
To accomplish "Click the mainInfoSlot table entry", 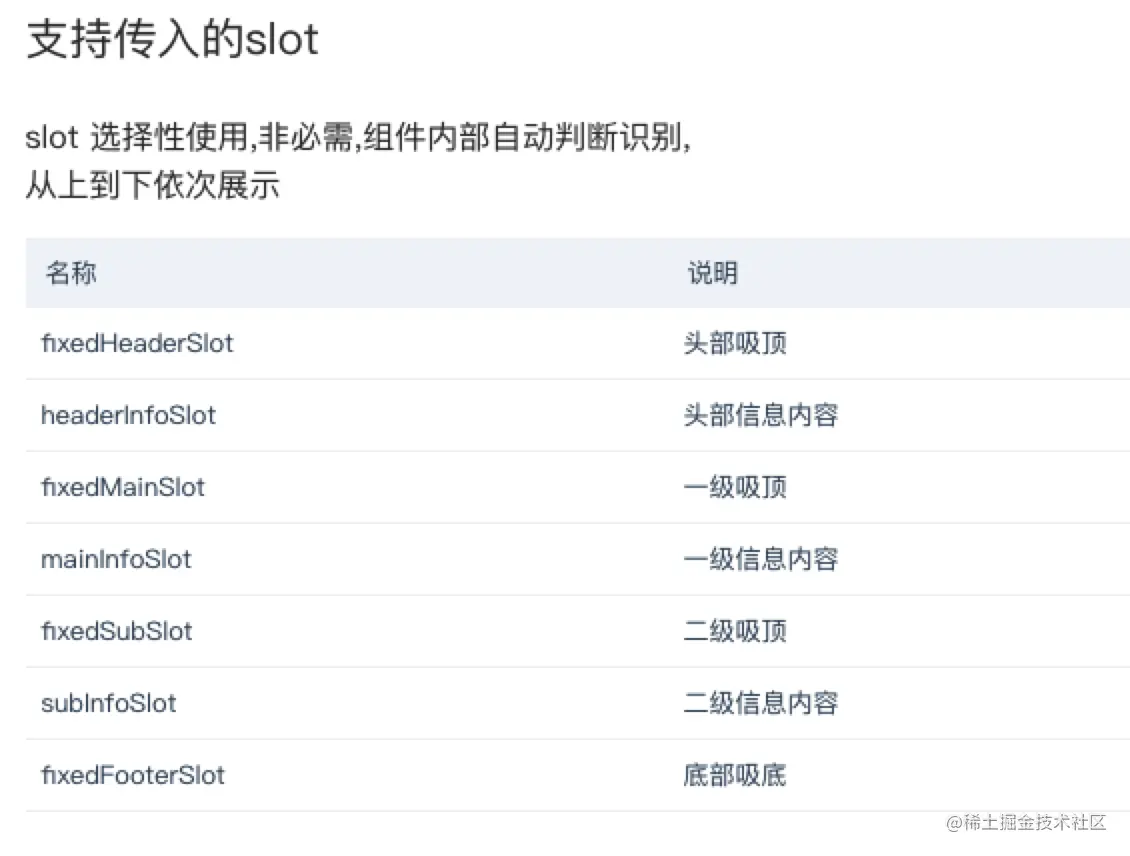I will pyautogui.click(x=115, y=559).
